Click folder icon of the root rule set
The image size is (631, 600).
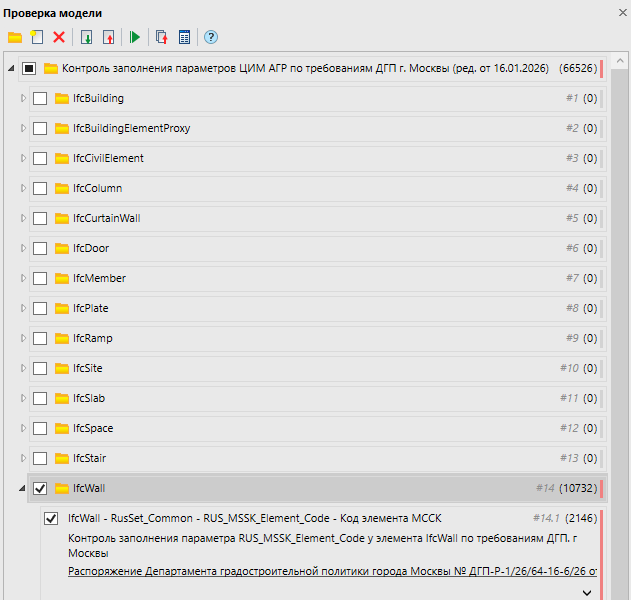click(x=51, y=68)
